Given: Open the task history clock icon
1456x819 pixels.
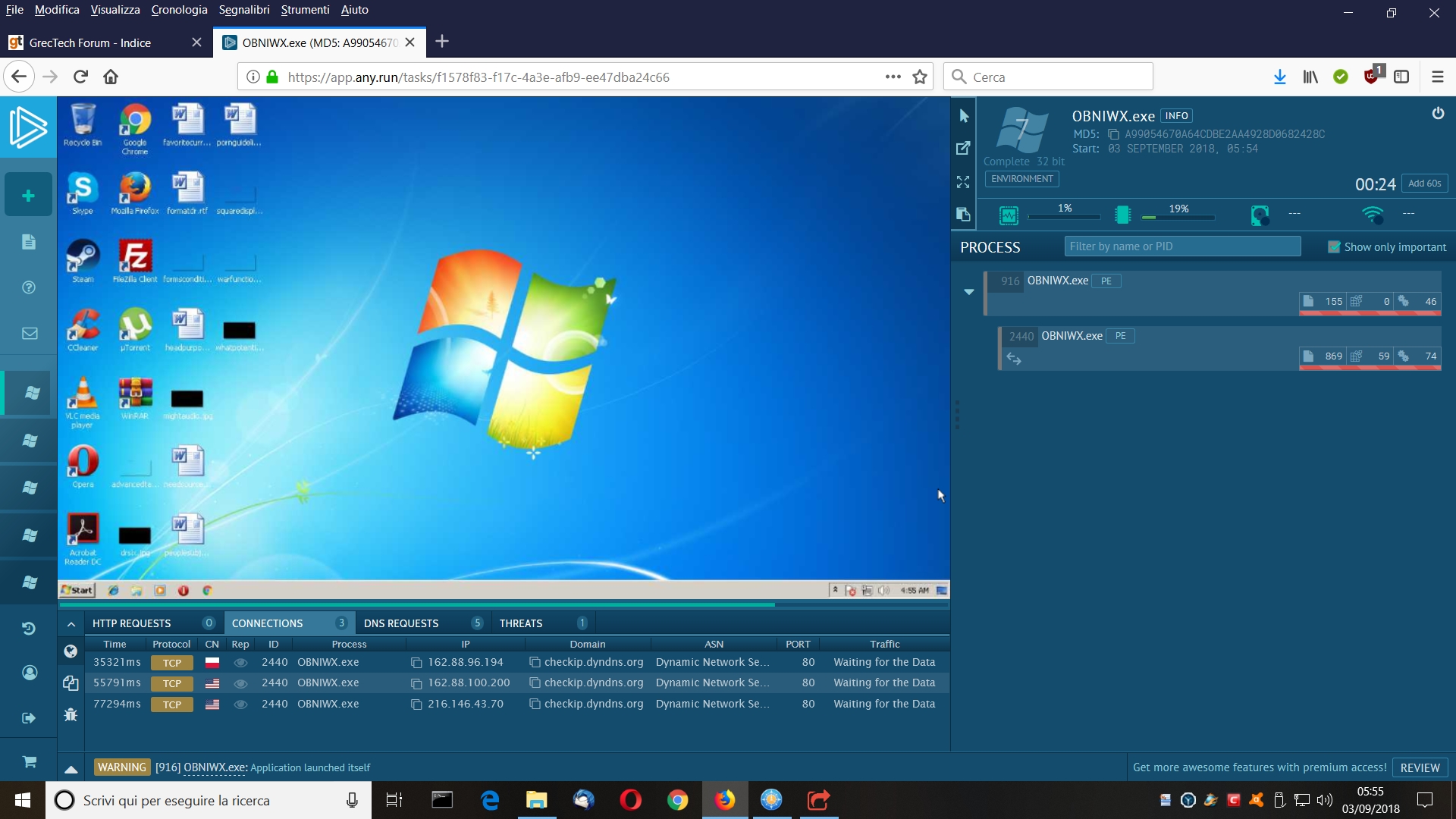Looking at the screenshot, I should (29, 628).
